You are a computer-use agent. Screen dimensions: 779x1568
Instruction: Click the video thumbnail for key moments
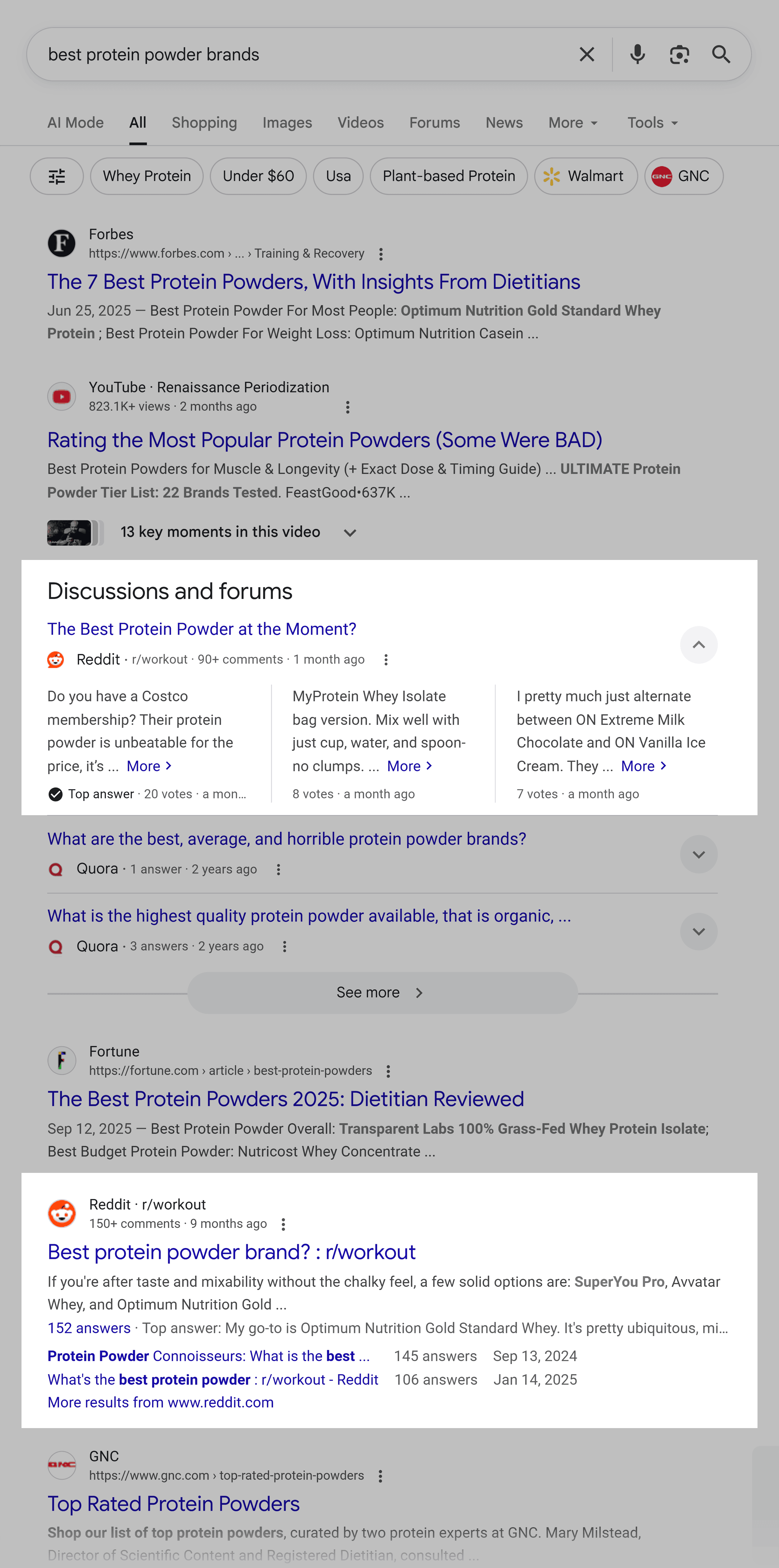tap(70, 533)
